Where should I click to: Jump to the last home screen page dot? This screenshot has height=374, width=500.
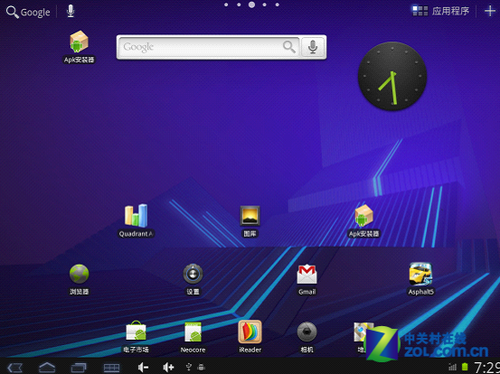[x=277, y=5]
